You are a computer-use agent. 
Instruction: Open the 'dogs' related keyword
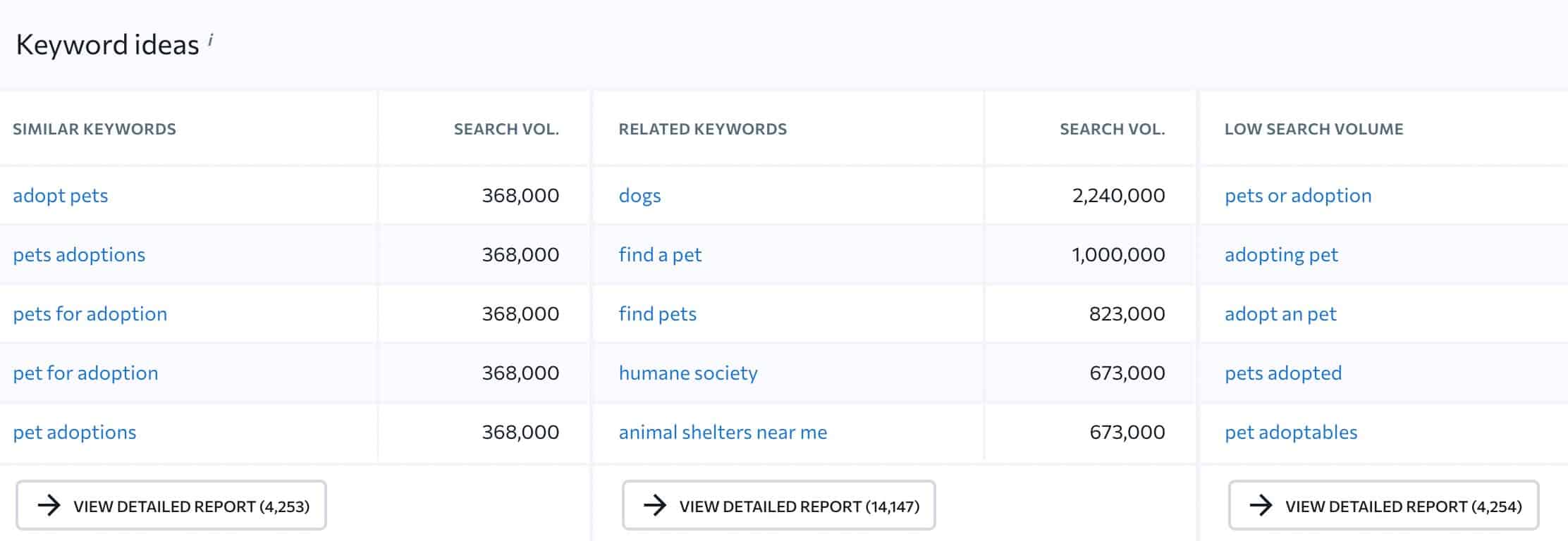(x=639, y=195)
